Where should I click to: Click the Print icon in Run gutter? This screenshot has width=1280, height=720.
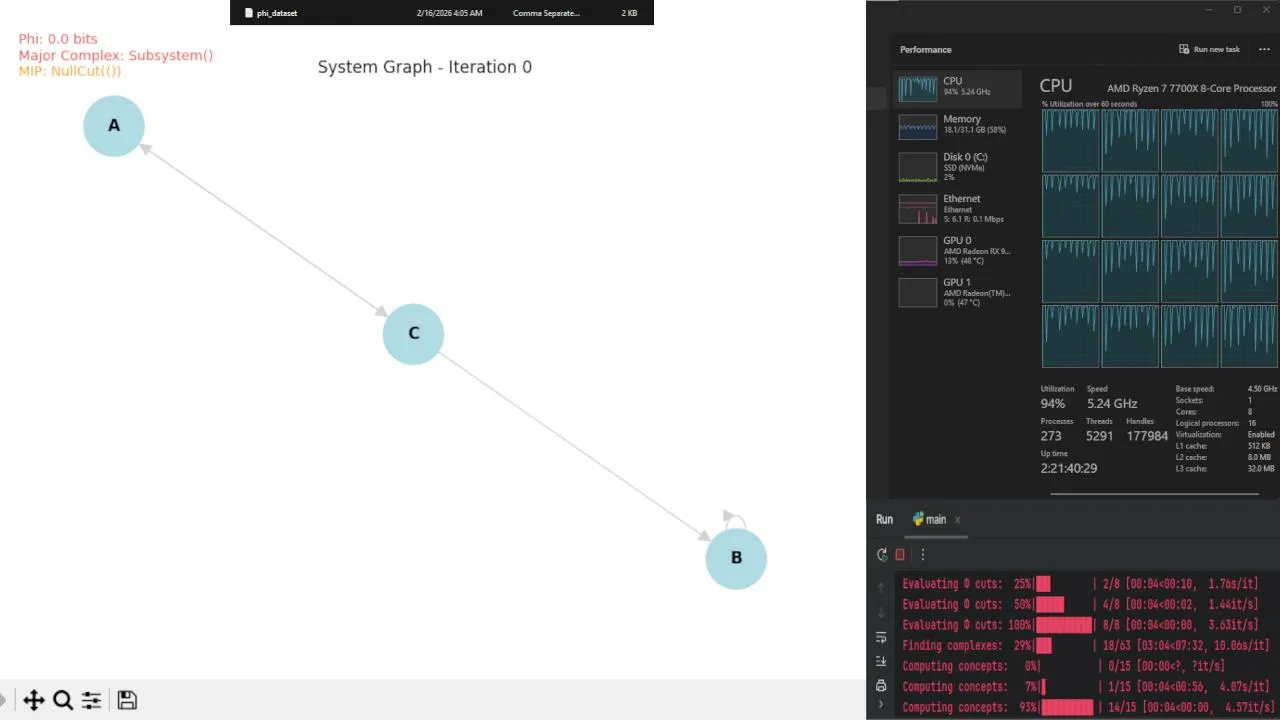coord(881,685)
